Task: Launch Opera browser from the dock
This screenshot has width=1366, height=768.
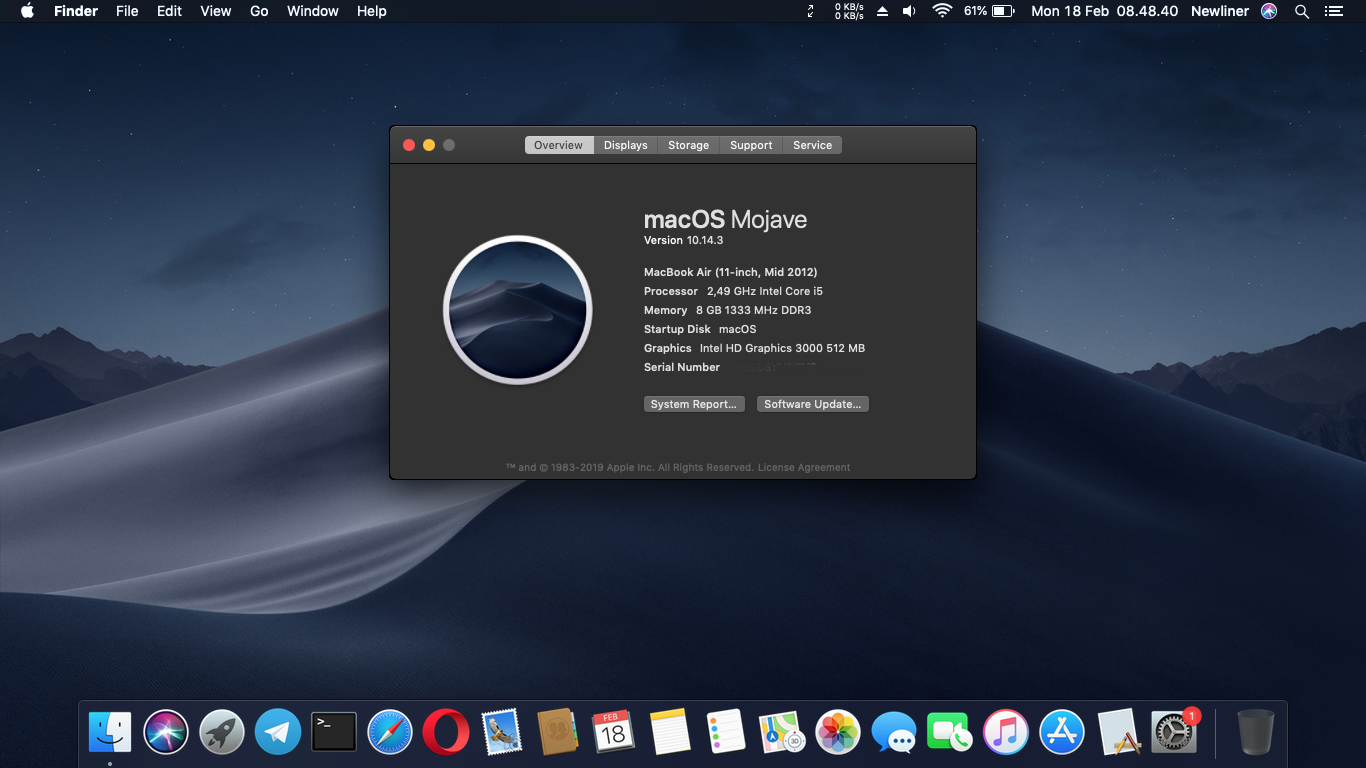Action: 446,732
